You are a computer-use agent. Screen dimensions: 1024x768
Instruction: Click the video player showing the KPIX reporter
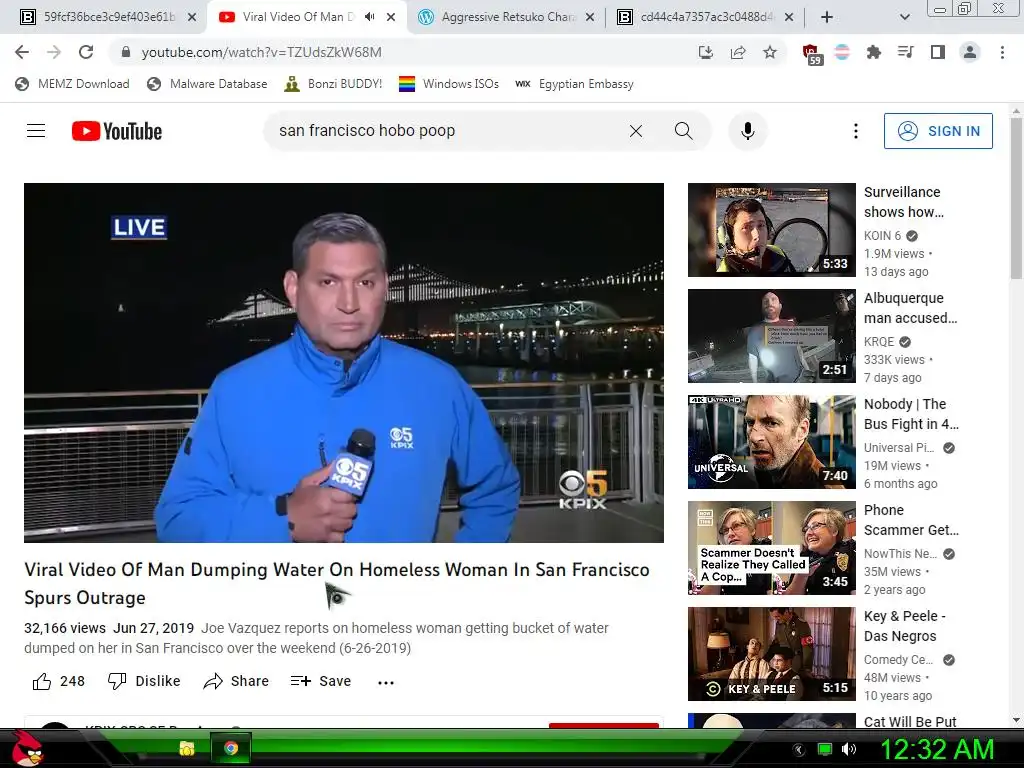(x=344, y=362)
